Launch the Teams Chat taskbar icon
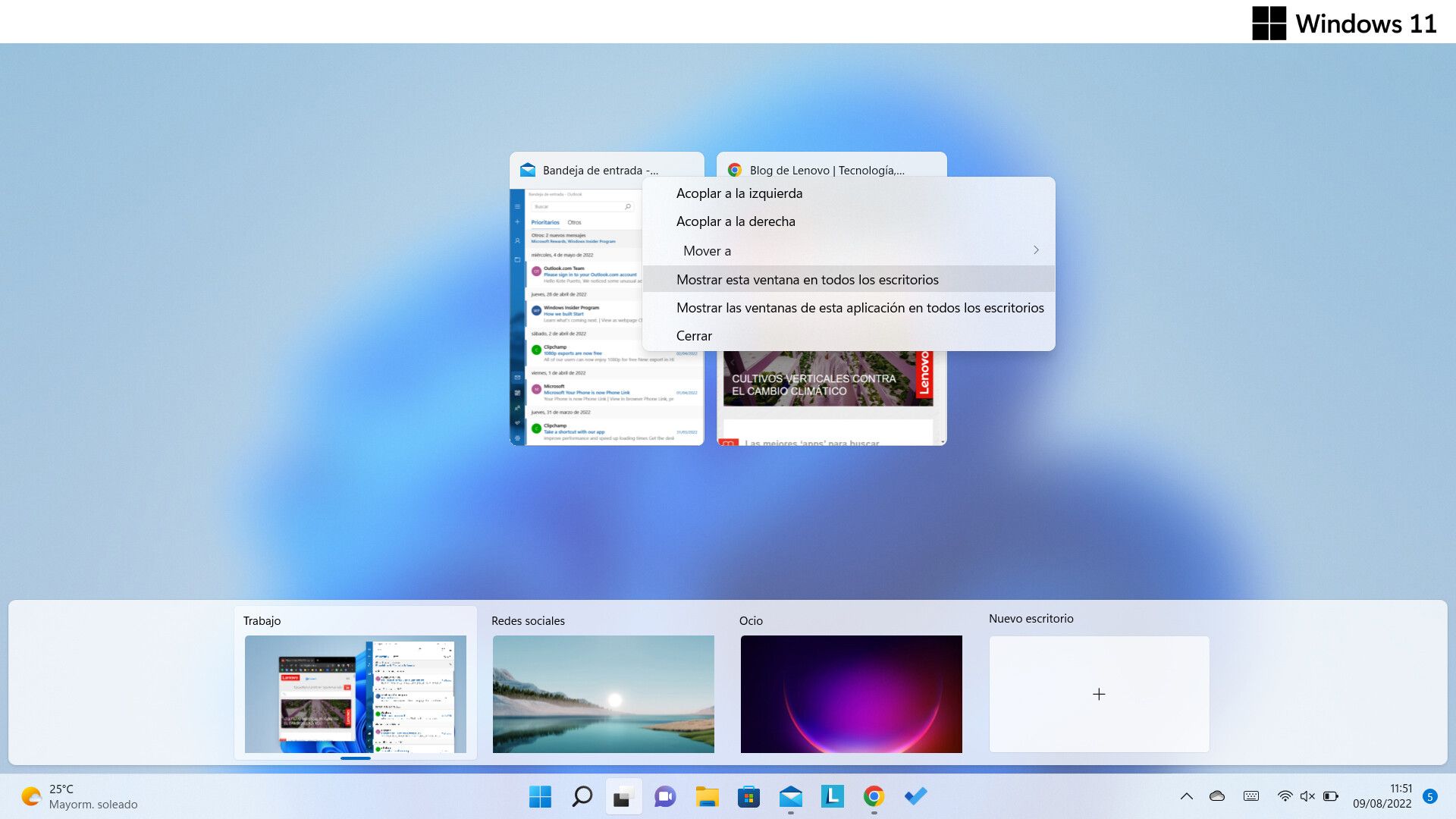Image resolution: width=1456 pixels, height=819 pixels. (665, 796)
